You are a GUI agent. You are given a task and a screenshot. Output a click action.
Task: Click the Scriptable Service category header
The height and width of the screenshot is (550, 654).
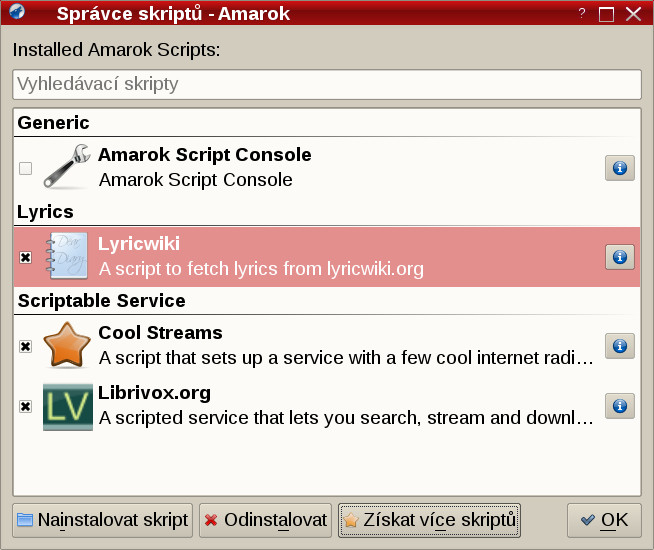point(102,301)
